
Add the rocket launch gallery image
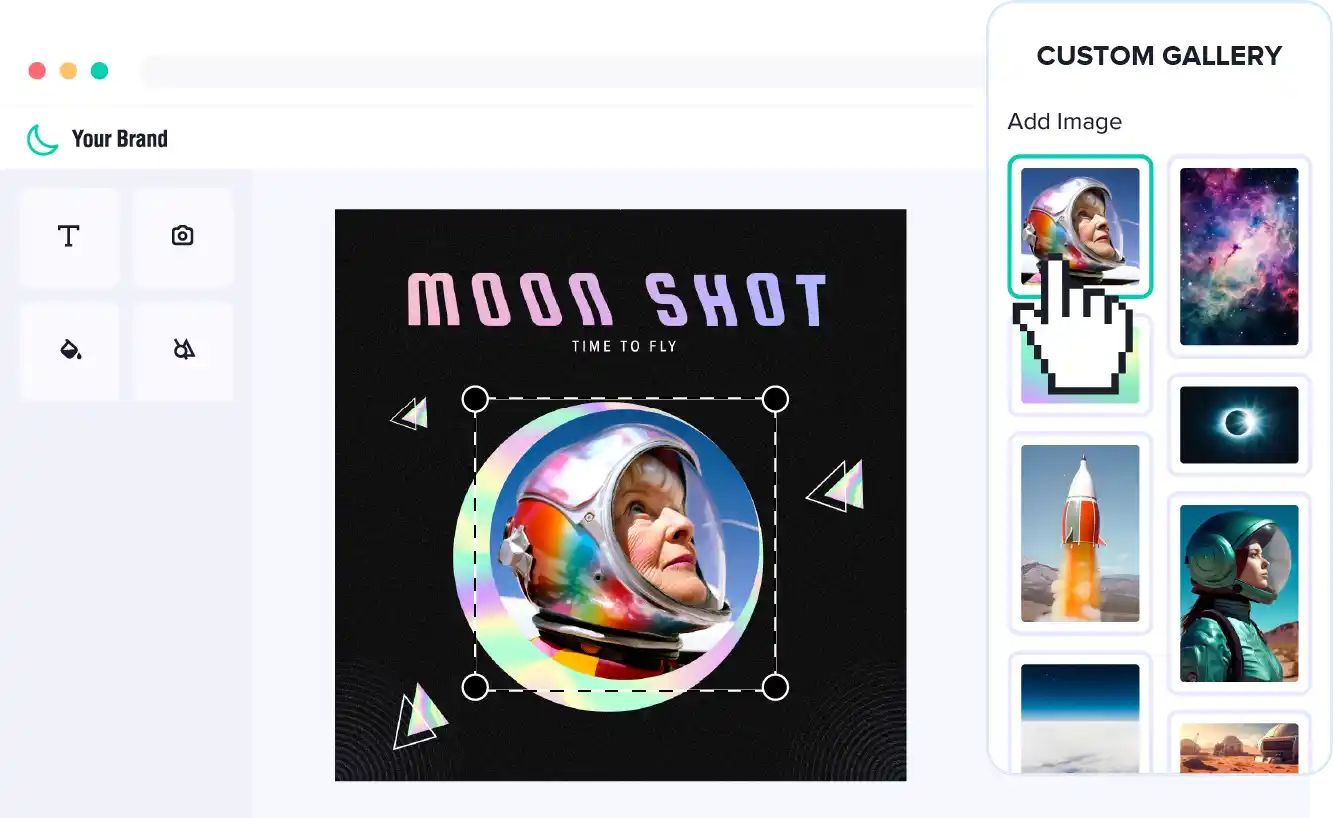(1080, 533)
